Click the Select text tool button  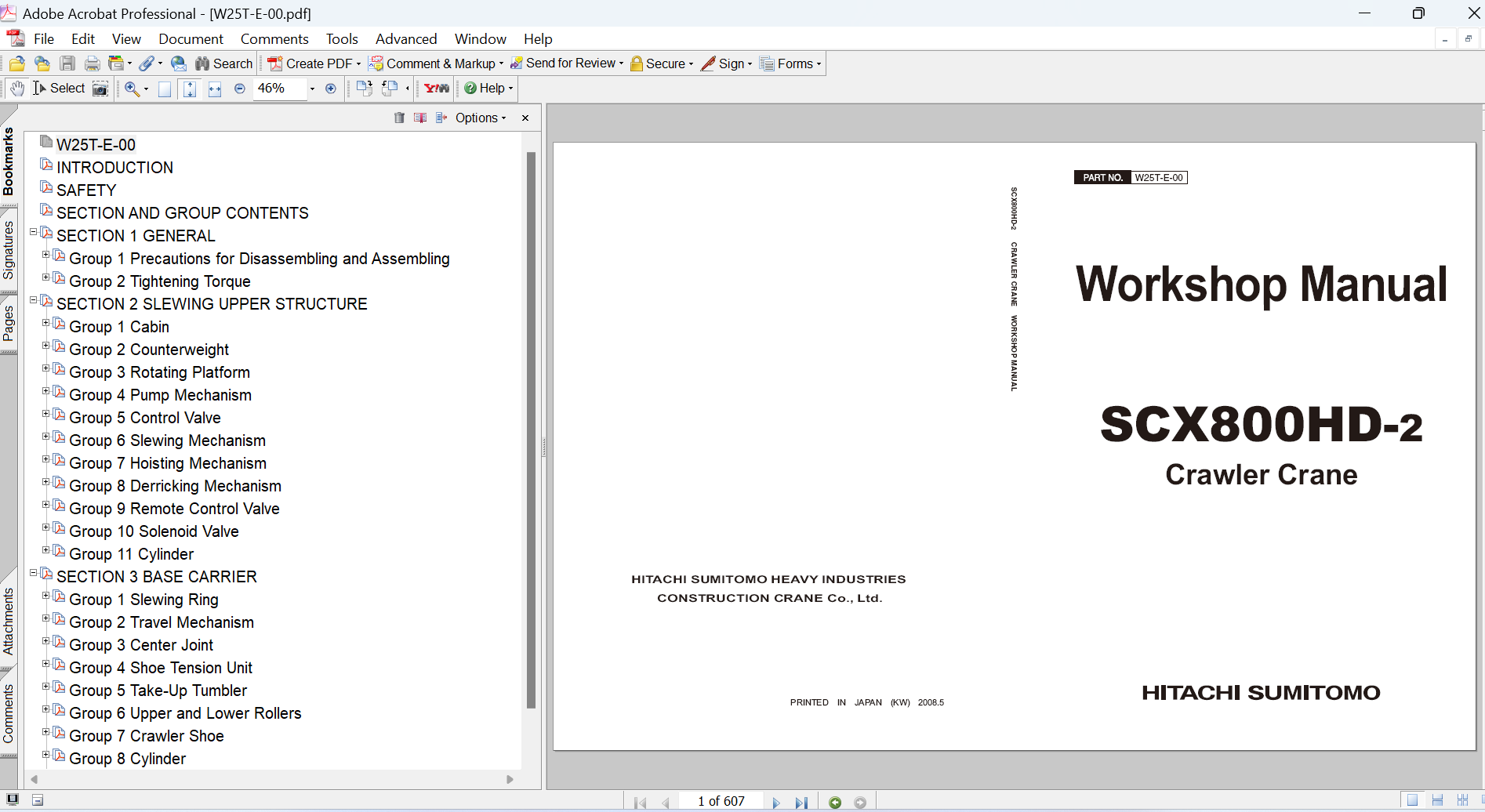tap(59, 89)
